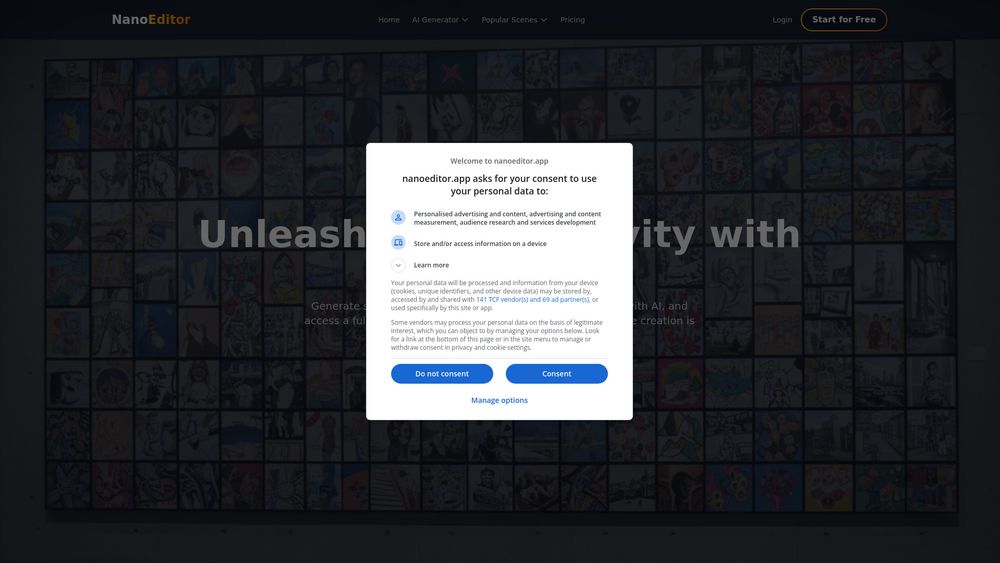Open Manage options link
1000x563 pixels.
coord(499,400)
